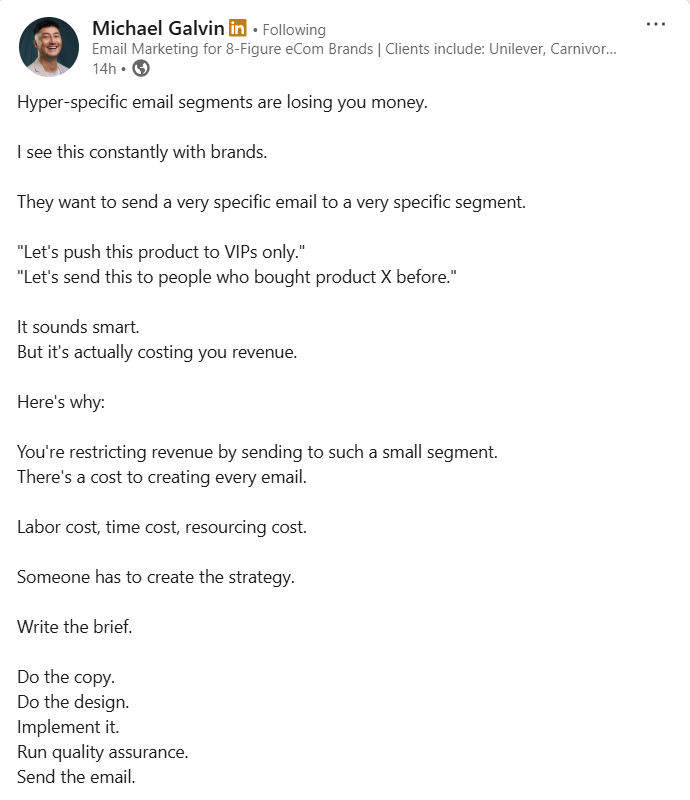Click the opening line about hyper-specific email segments
The width and height of the screenshot is (690, 800).
[x=222, y=103]
